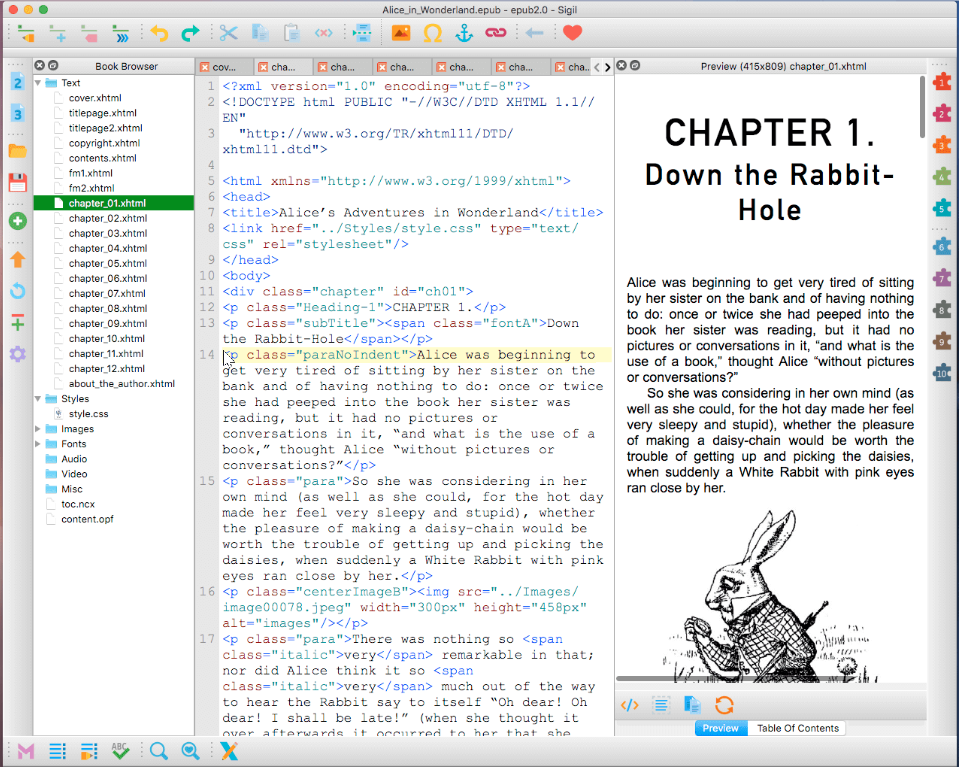Click the Insert Special Character omega icon
The image size is (959, 767).
pyautogui.click(x=432, y=33)
